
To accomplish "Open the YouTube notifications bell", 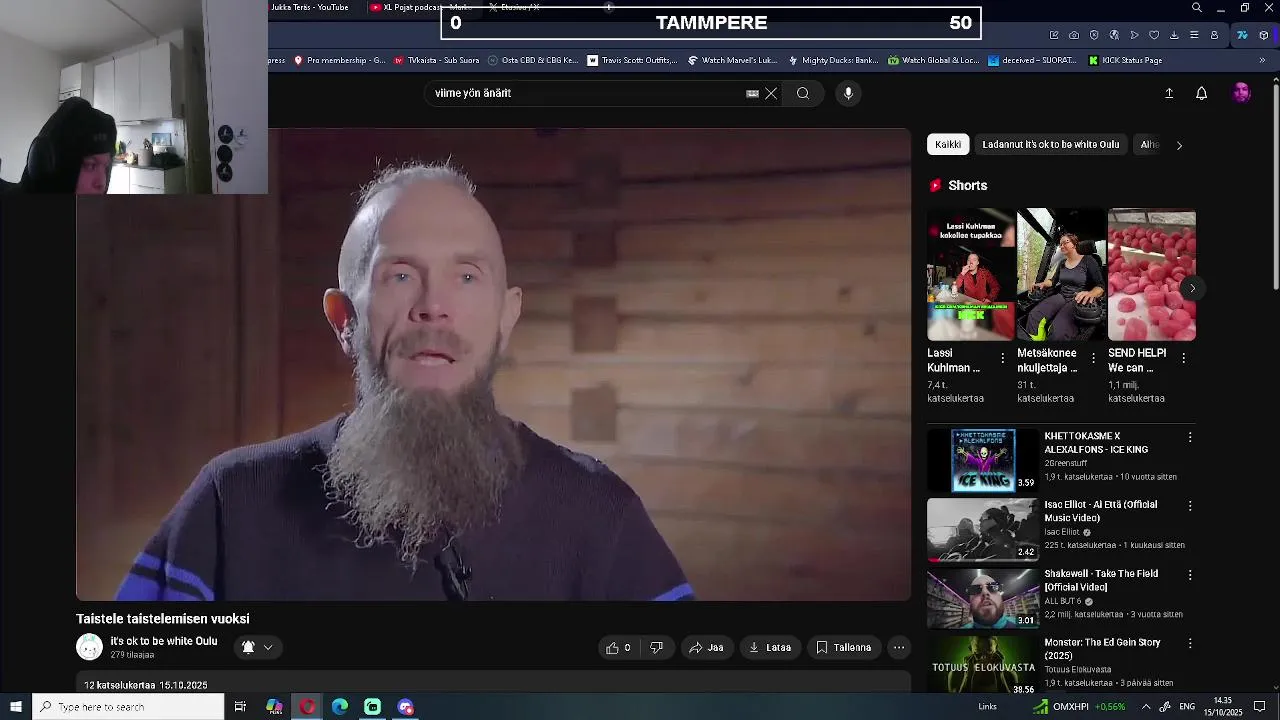I will tap(1202, 93).
